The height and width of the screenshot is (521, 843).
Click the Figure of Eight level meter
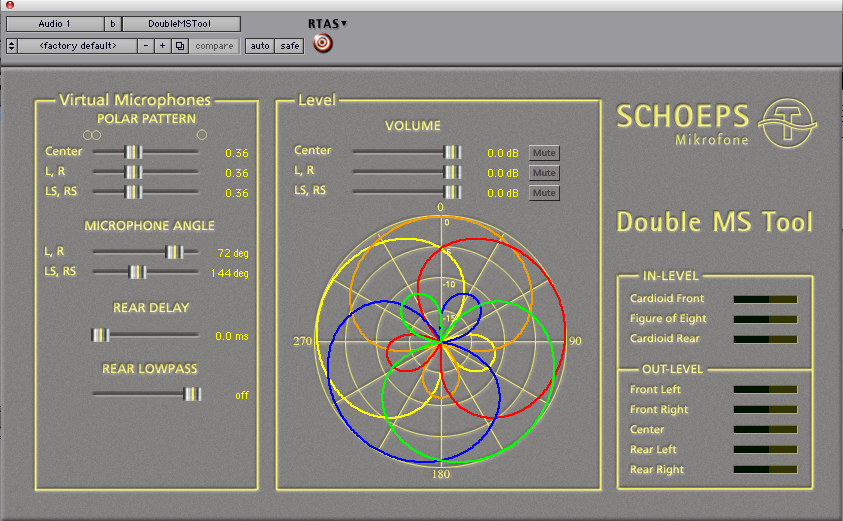point(765,319)
